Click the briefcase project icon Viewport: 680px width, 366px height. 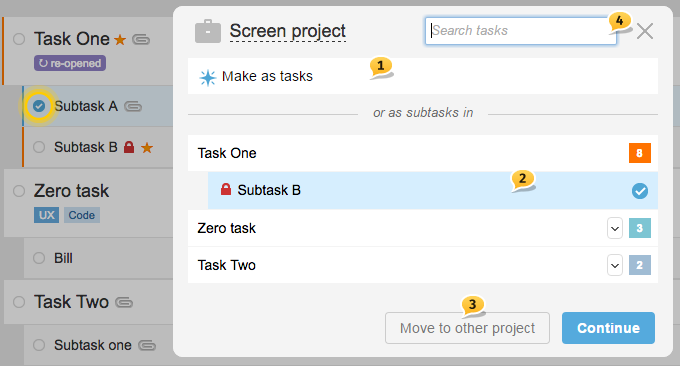pos(208,31)
